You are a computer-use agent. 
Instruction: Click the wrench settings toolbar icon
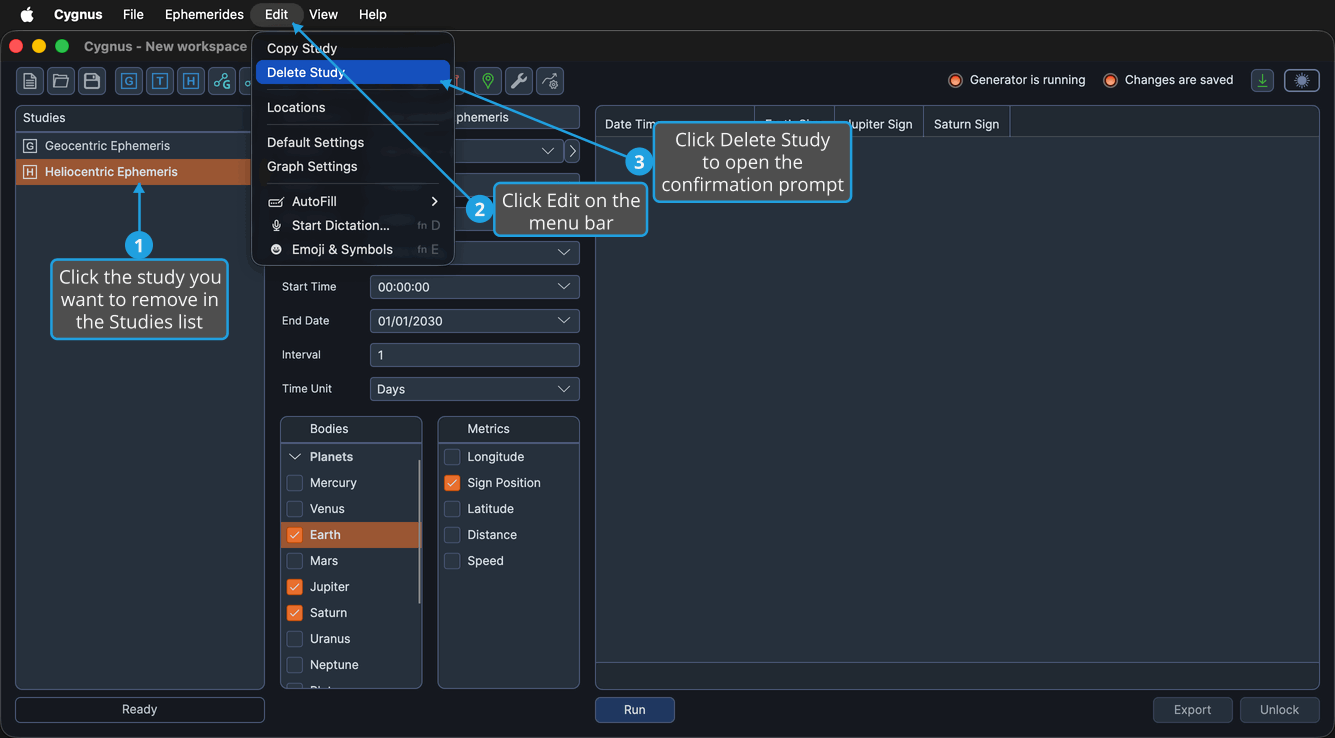[x=519, y=81]
